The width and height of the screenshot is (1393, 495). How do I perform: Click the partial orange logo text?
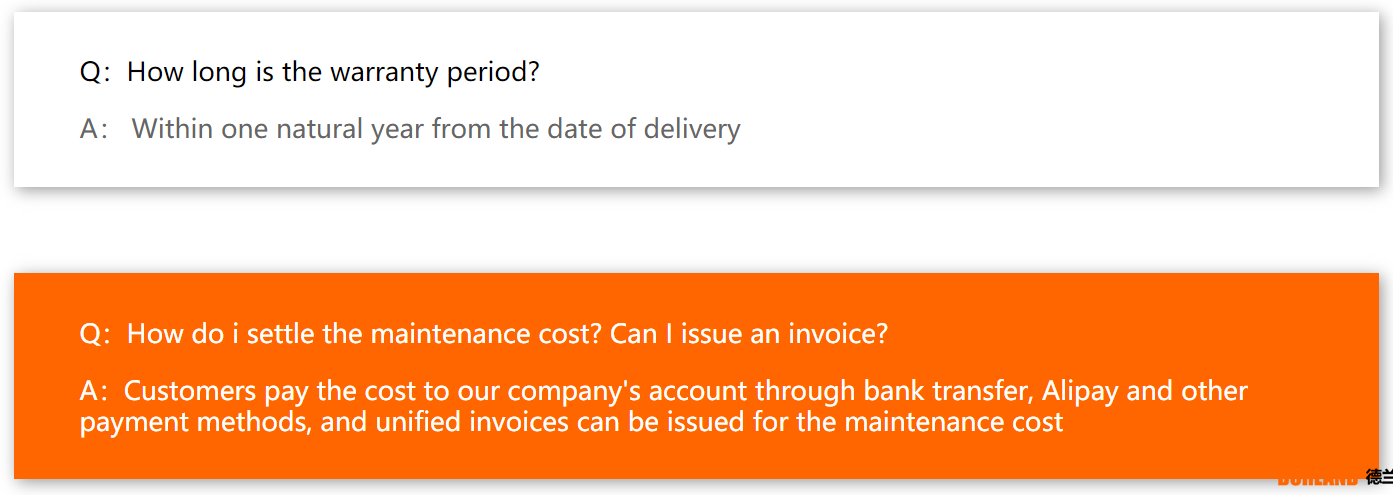(x=1317, y=482)
